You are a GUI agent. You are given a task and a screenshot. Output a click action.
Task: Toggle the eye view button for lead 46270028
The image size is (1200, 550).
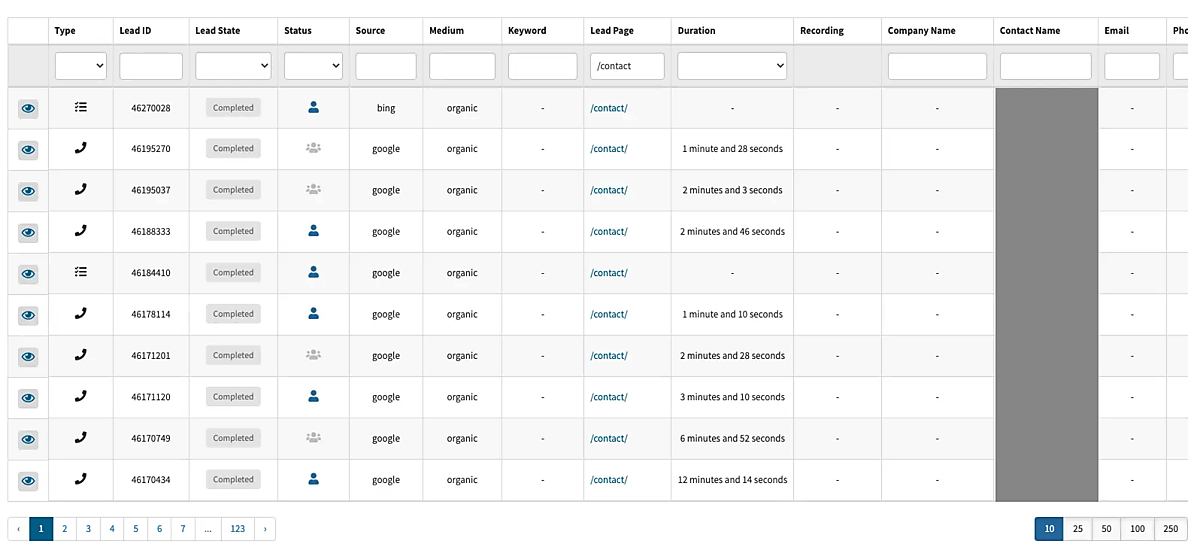point(28,108)
